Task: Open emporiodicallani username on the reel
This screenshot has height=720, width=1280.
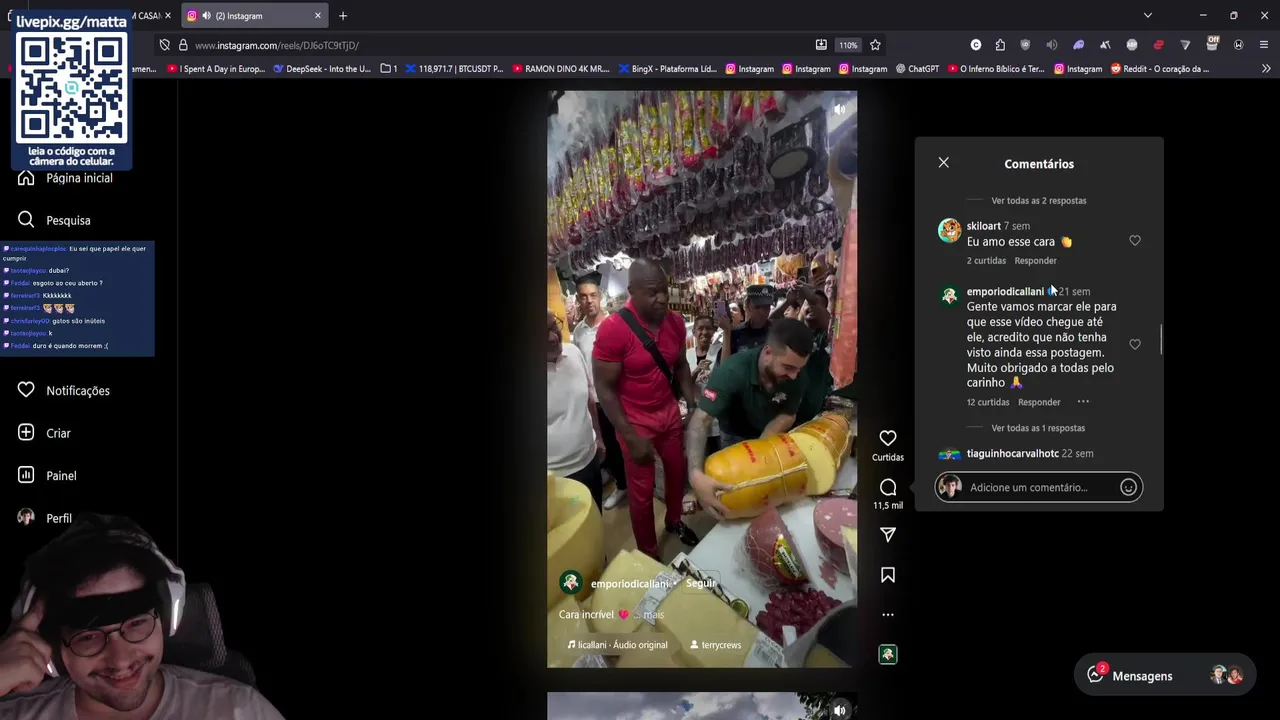Action: [630, 584]
